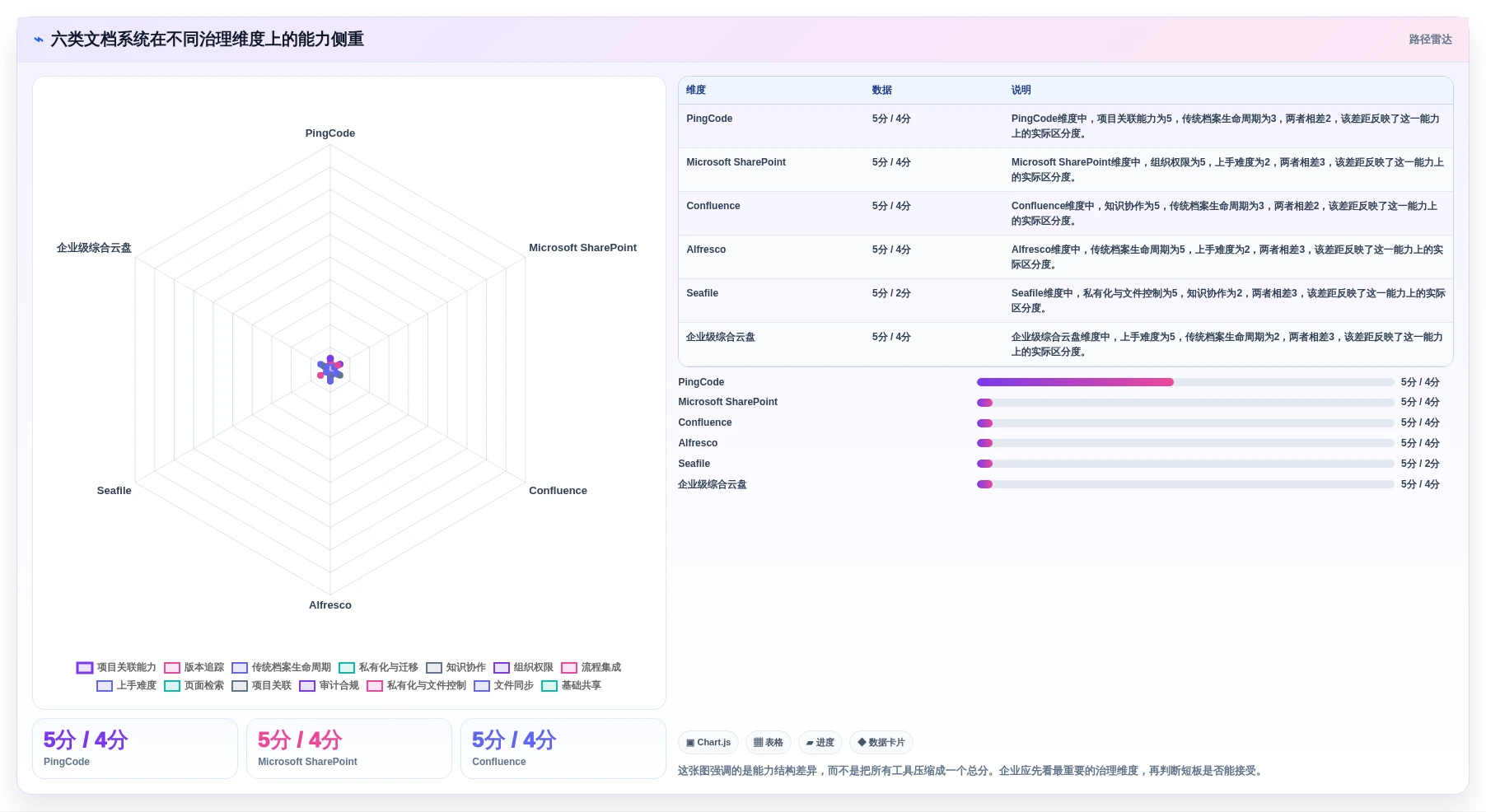Image resolution: width=1486 pixels, height=812 pixels.
Task: Click the chart title 六类文档系统在不同治理维度上的能力侧重
Action: point(207,40)
